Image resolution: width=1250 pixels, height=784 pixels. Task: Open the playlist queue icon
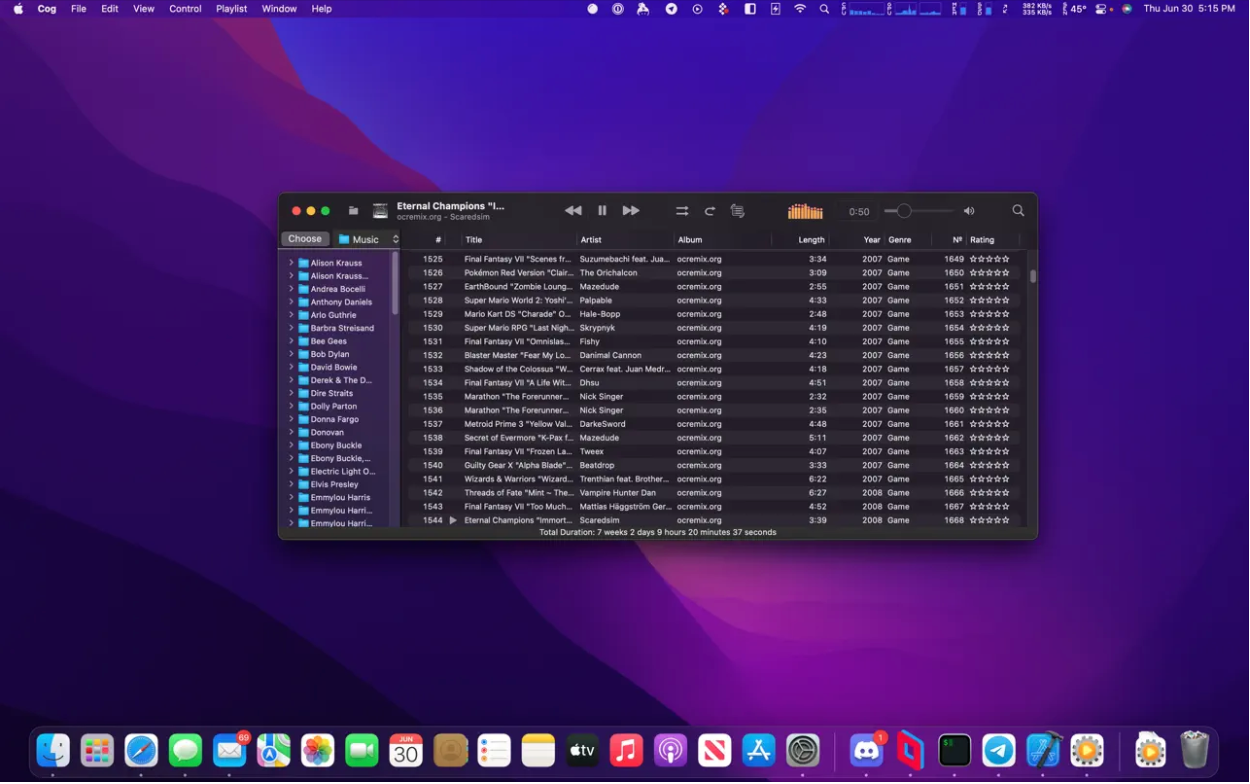[x=738, y=211]
